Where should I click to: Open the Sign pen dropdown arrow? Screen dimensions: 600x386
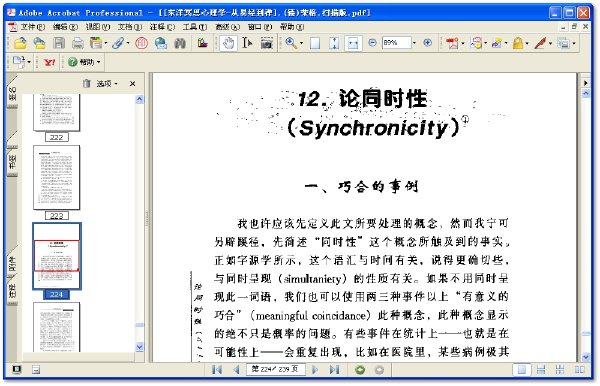[x=550, y=43]
